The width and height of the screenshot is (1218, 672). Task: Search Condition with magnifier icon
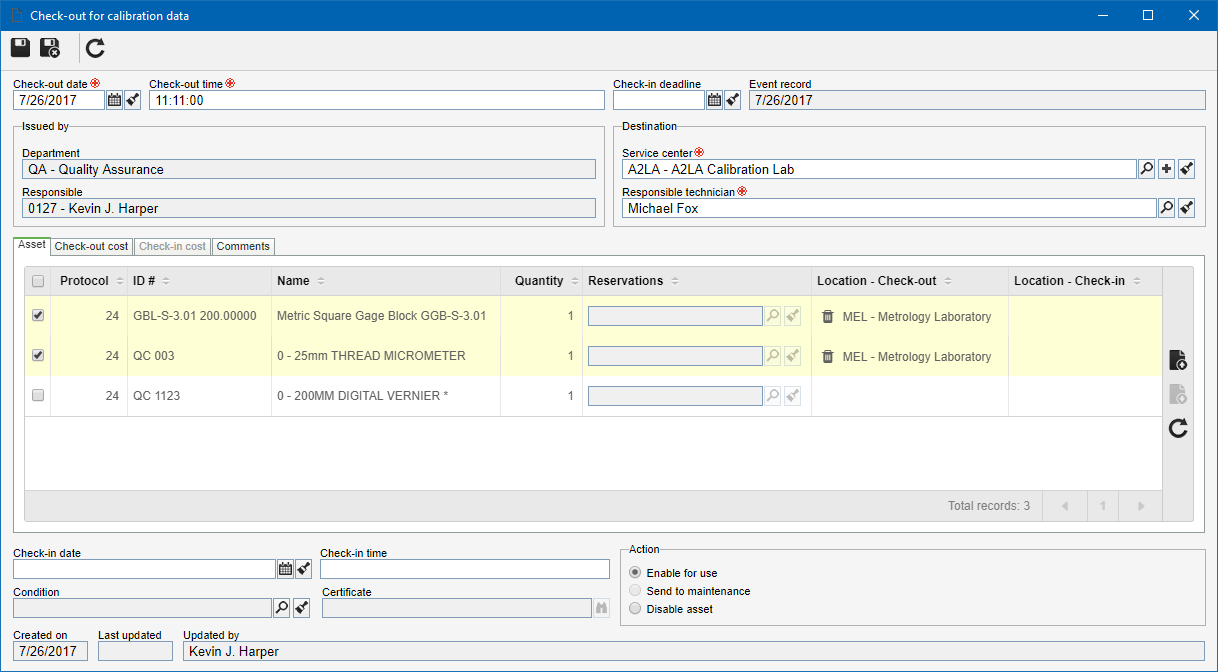click(x=281, y=608)
